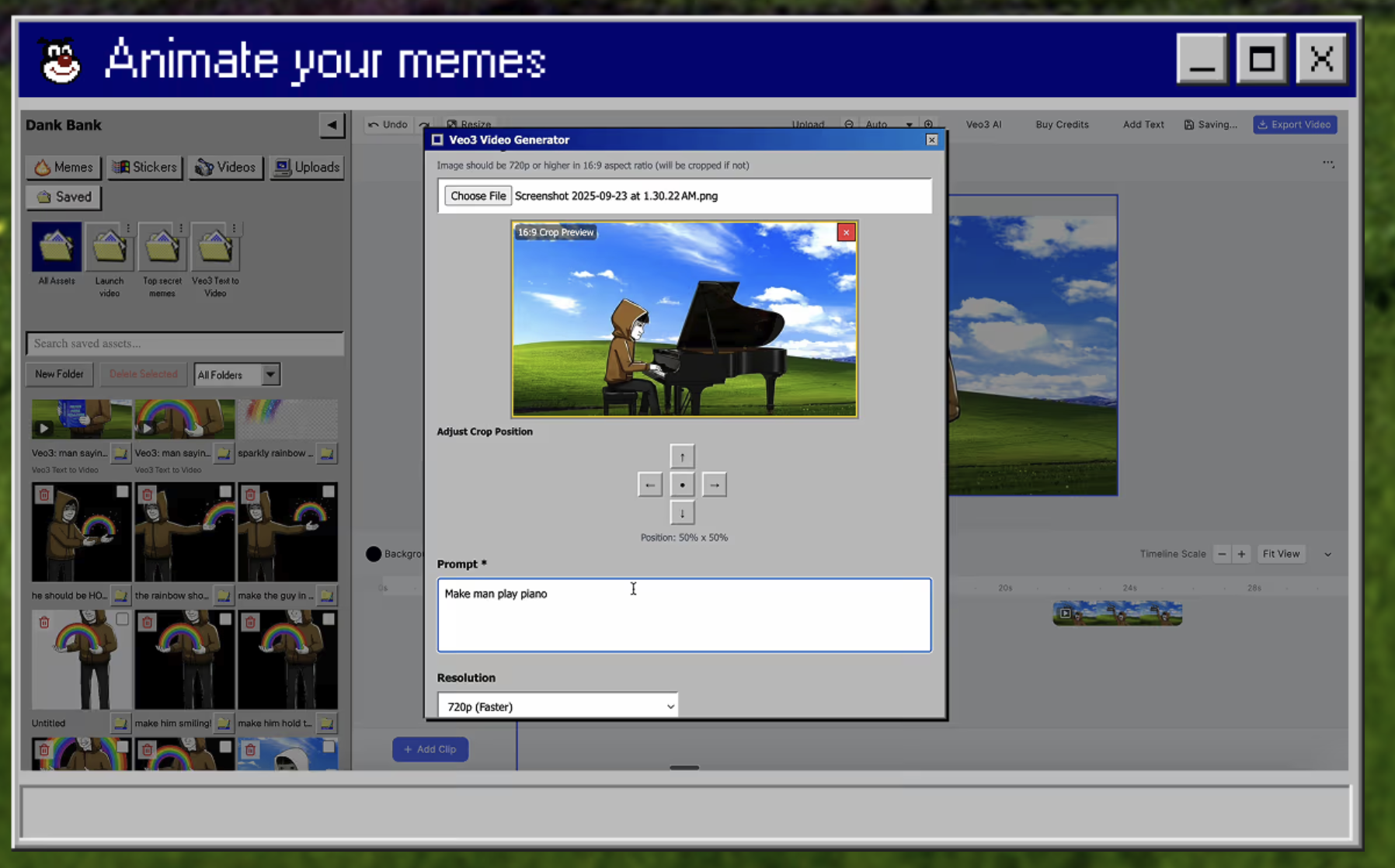The width and height of the screenshot is (1395, 868).
Task: Focus the Search saved assets field
Action: point(185,343)
